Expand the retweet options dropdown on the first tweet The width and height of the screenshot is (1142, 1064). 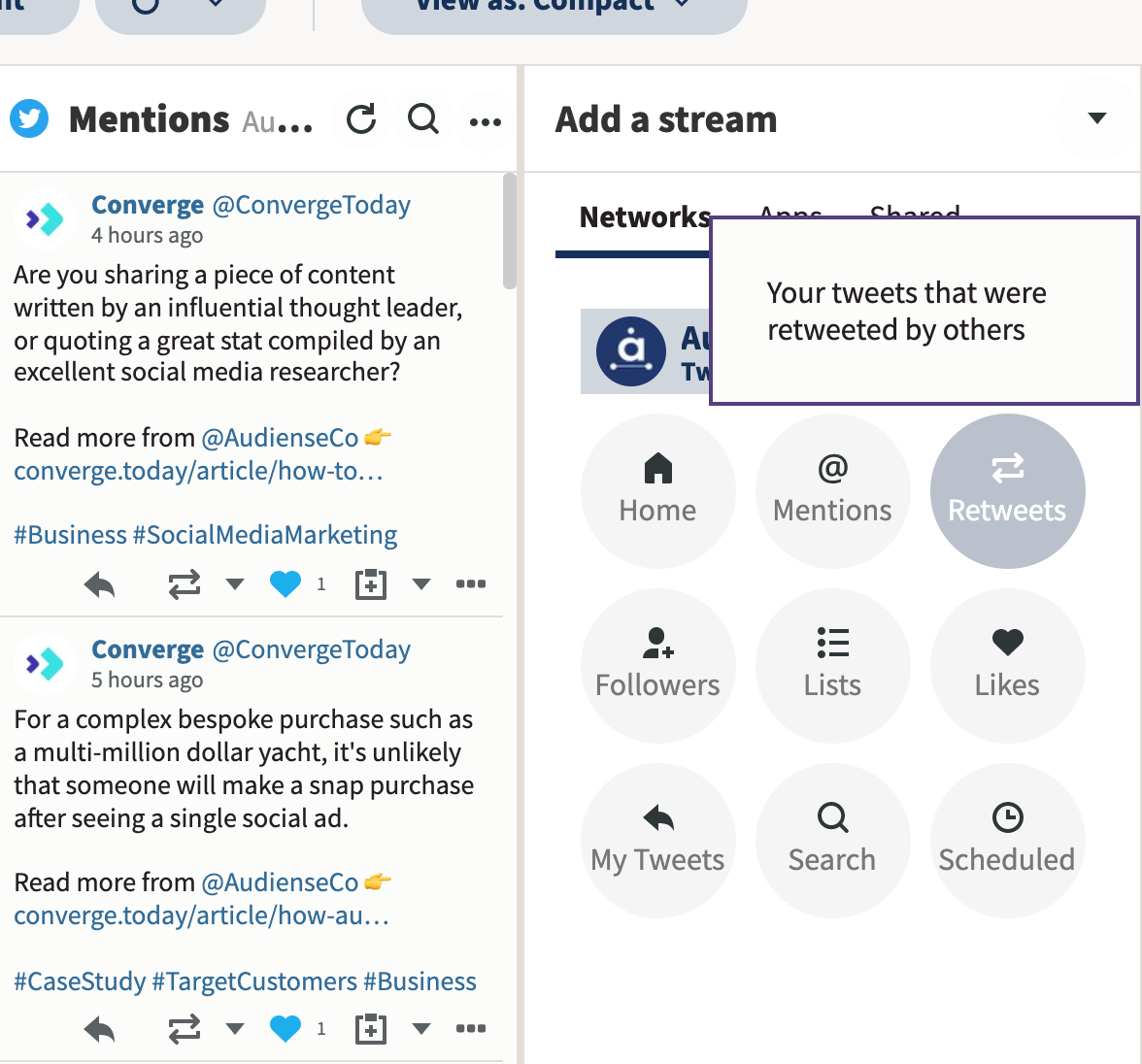(234, 584)
